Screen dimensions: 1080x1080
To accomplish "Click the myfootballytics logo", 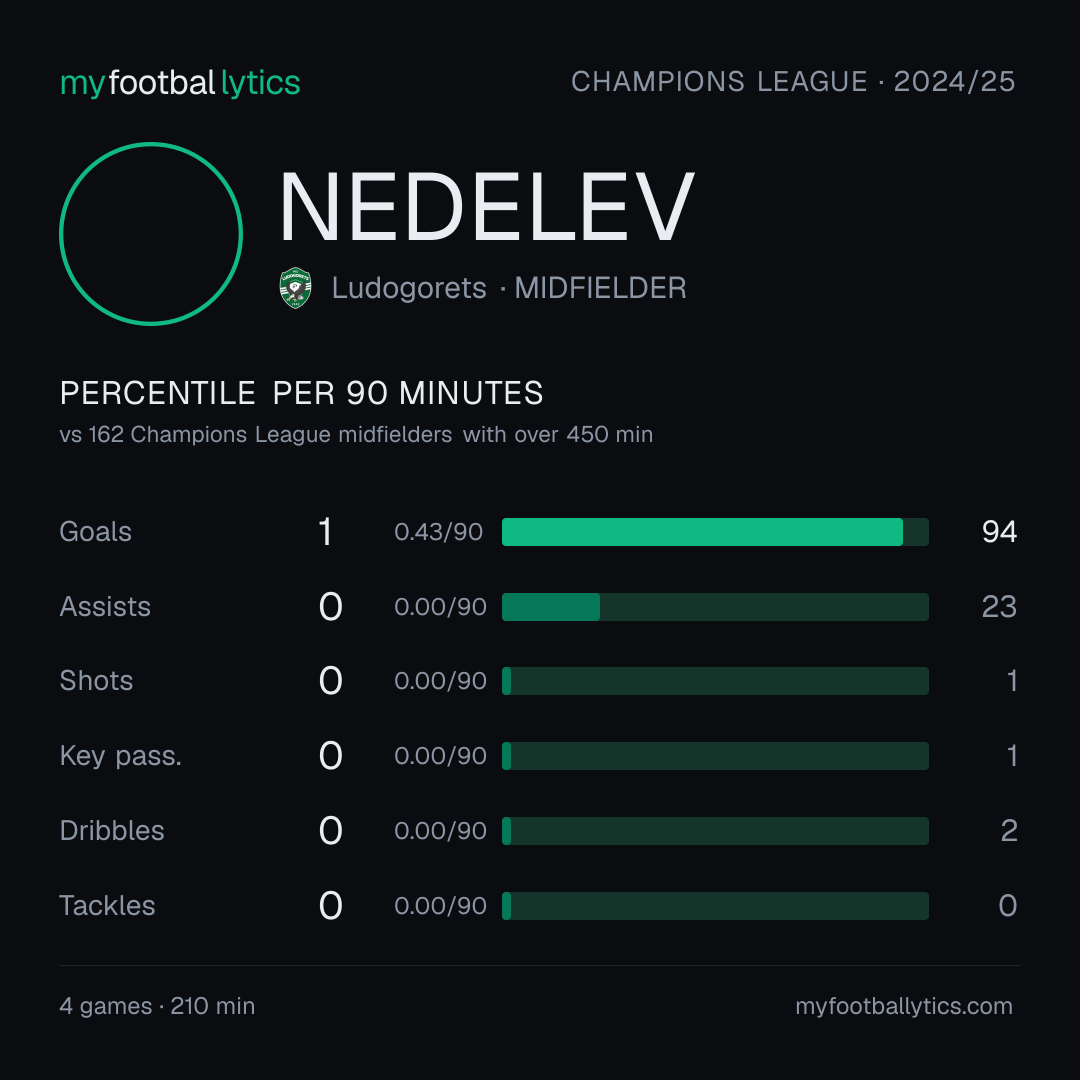I will (x=180, y=83).
